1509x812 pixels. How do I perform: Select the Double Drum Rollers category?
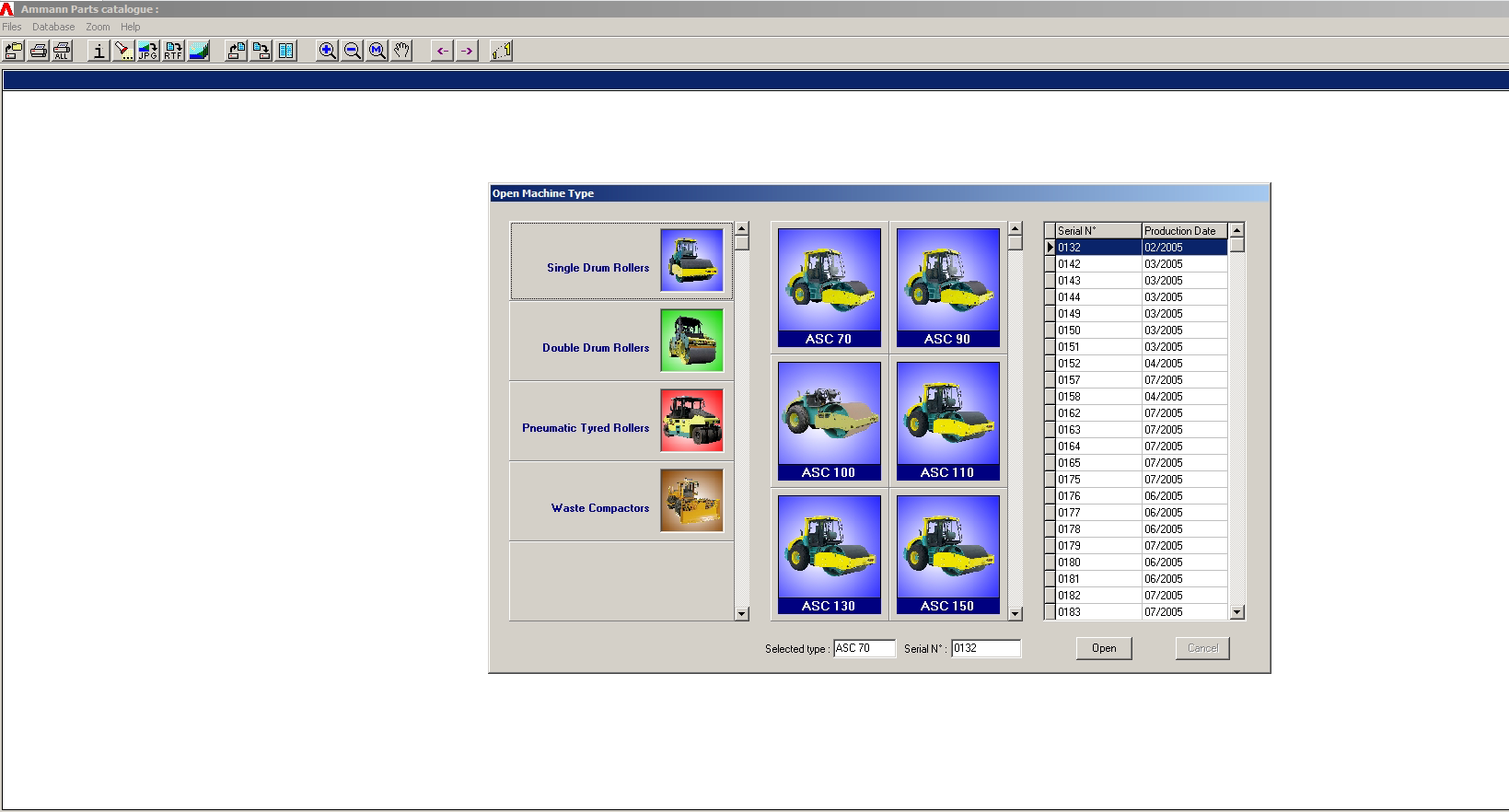(x=621, y=342)
